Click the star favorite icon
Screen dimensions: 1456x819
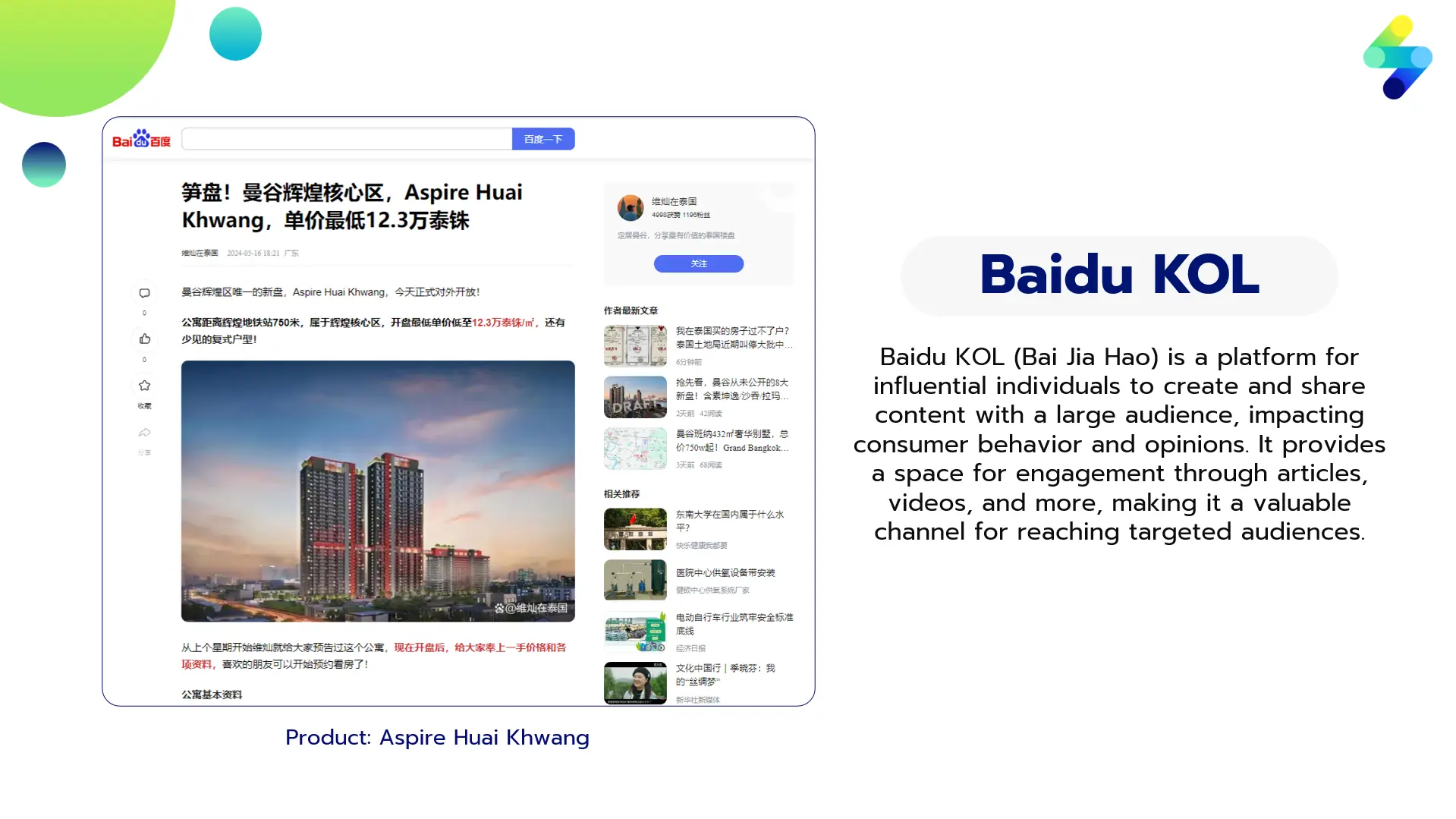point(144,386)
